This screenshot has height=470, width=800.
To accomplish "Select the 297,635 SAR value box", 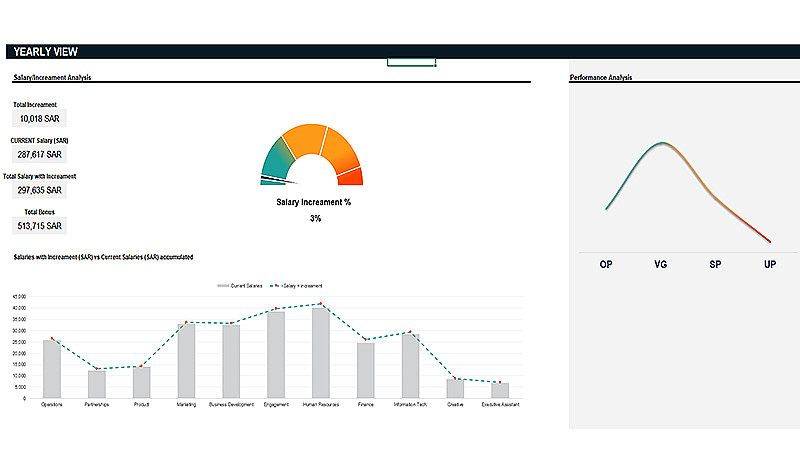I will 39,190.
